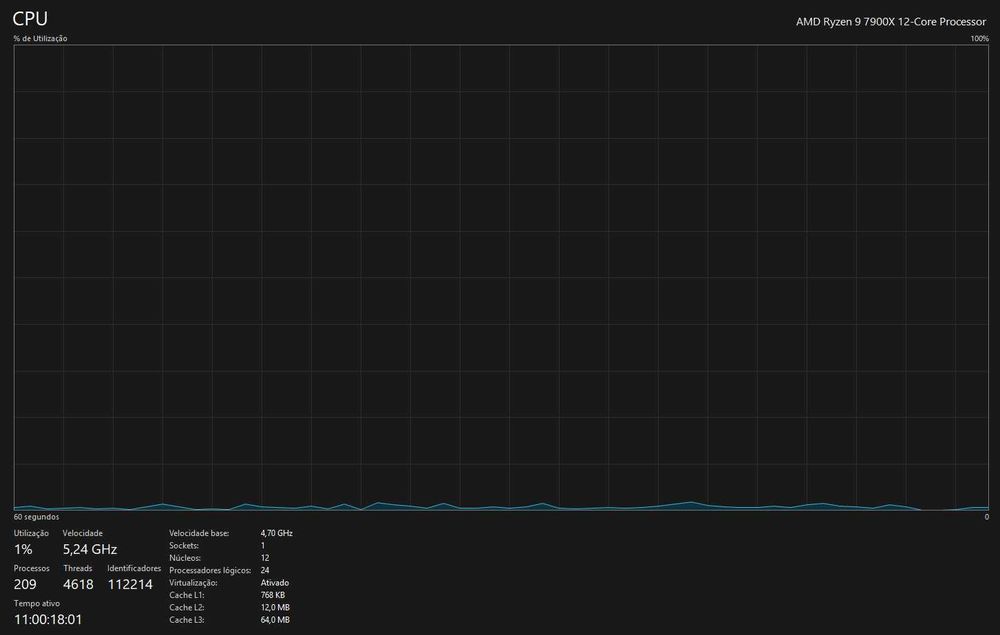Viewport: 1000px width, 635px height.
Task: Click the 'Virtualização:' label
Action: coord(193,583)
